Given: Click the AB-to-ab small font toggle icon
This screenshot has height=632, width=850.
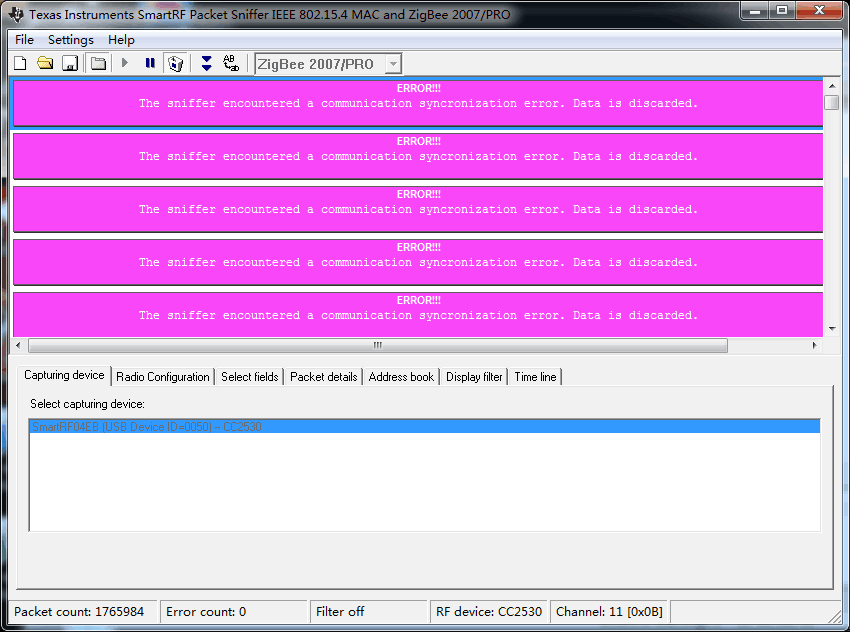Looking at the screenshot, I should (231, 63).
